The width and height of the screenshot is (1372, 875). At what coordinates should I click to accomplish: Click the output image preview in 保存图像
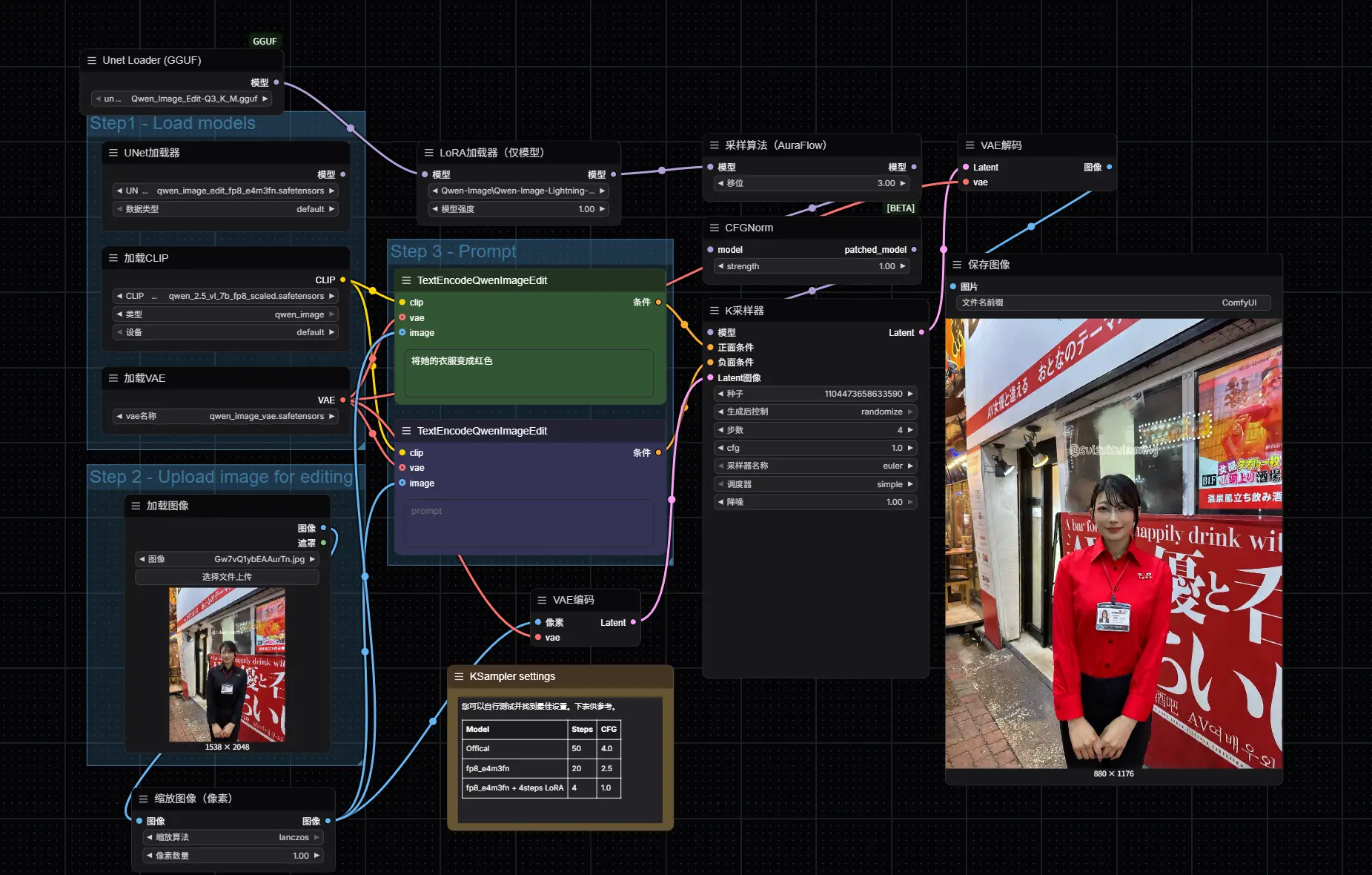coord(1113,543)
